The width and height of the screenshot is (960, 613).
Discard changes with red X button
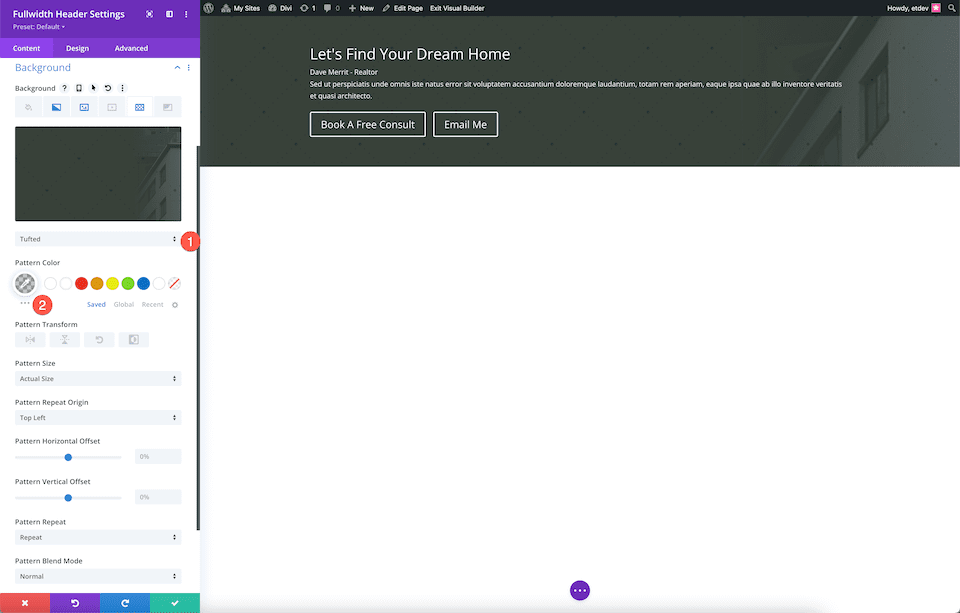[25, 603]
